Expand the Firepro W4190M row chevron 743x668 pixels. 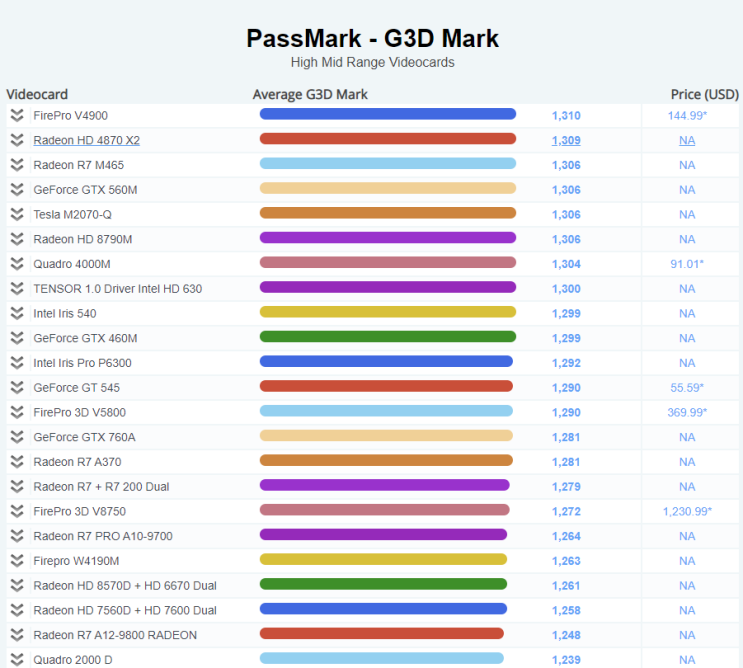[x=17, y=561]
